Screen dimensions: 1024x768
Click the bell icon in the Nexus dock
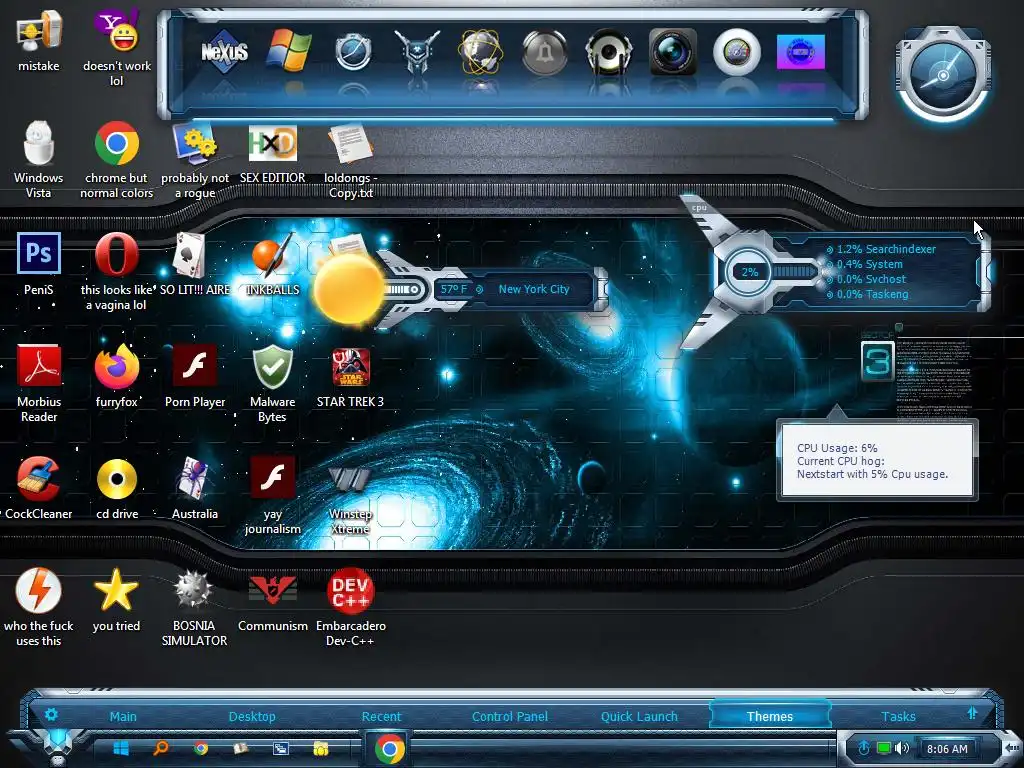point(545,52)
